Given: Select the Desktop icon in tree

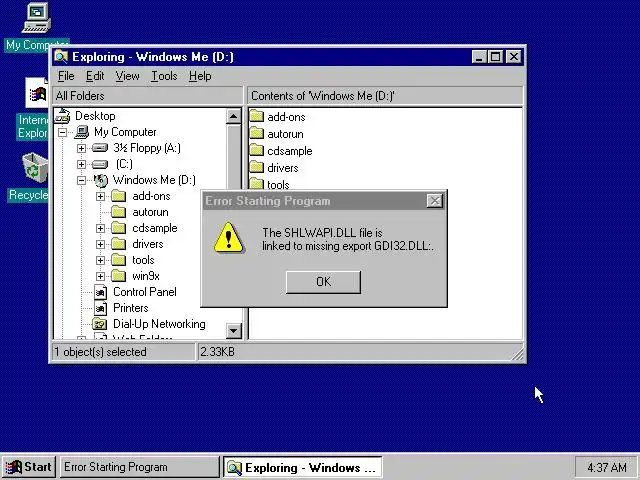Looking at the screenshot, I should (x=62, y=116).
